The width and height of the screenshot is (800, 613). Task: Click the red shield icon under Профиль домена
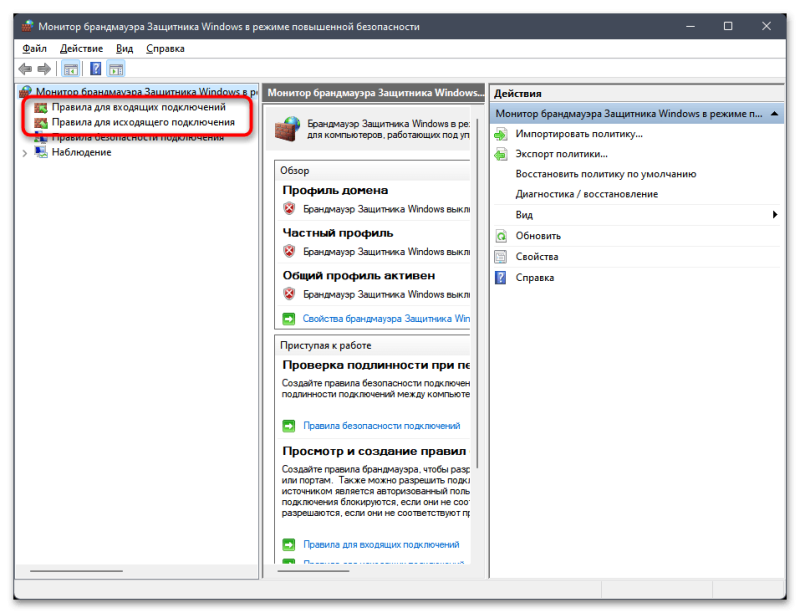click(x=289, y=209)
